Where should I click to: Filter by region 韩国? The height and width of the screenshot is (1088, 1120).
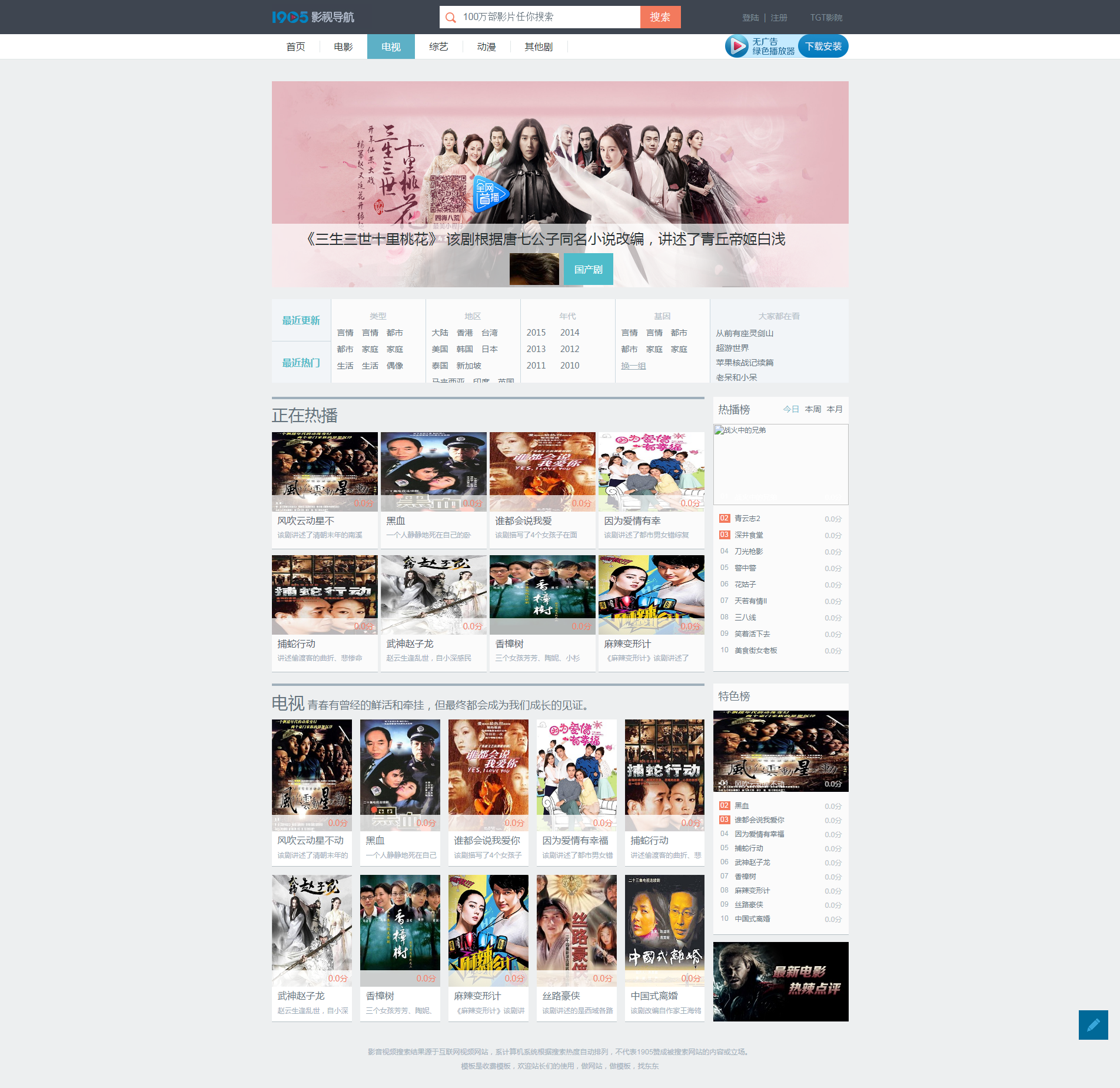click(465, 349)
